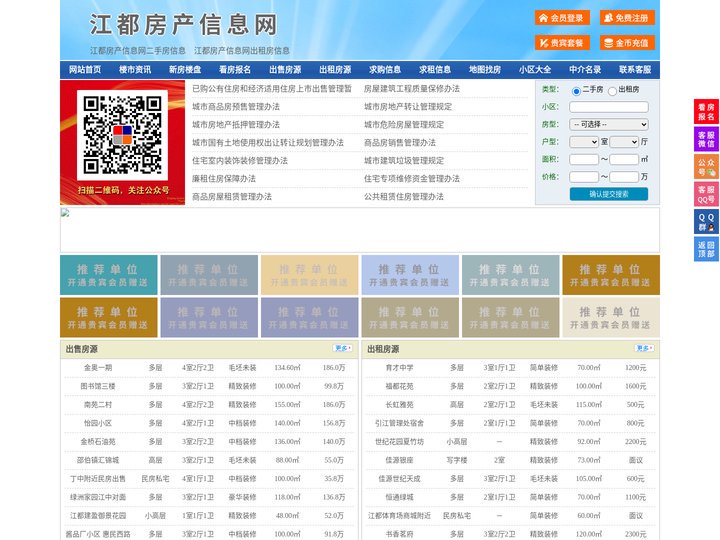This screenshot has width=720, height=540.
Task: Open 联系客服 navigation item
Action: coord(635,70)
